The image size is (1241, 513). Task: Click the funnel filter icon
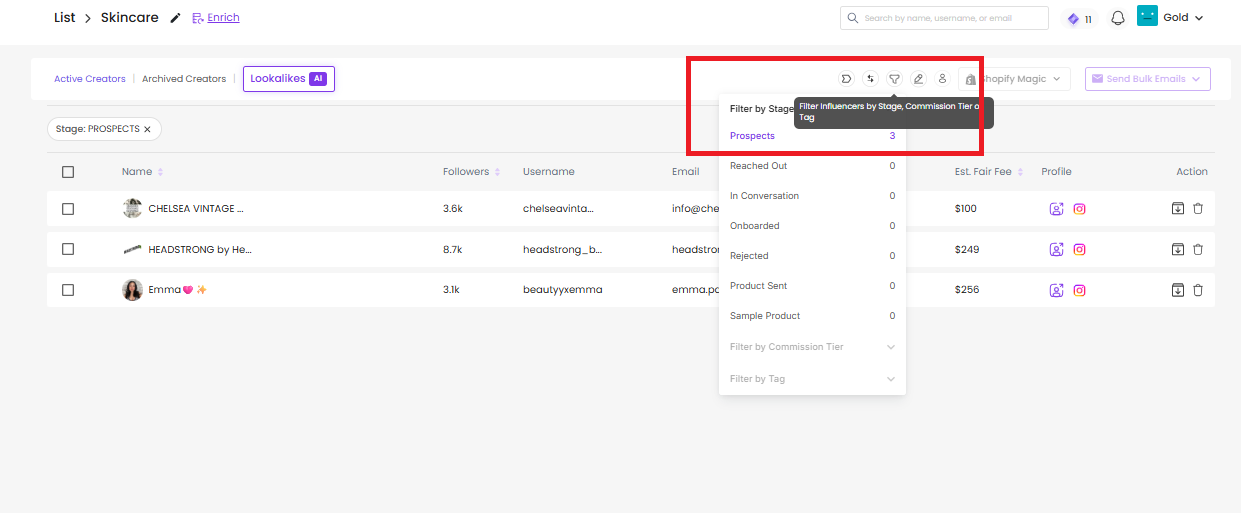(x=895, y=79)
